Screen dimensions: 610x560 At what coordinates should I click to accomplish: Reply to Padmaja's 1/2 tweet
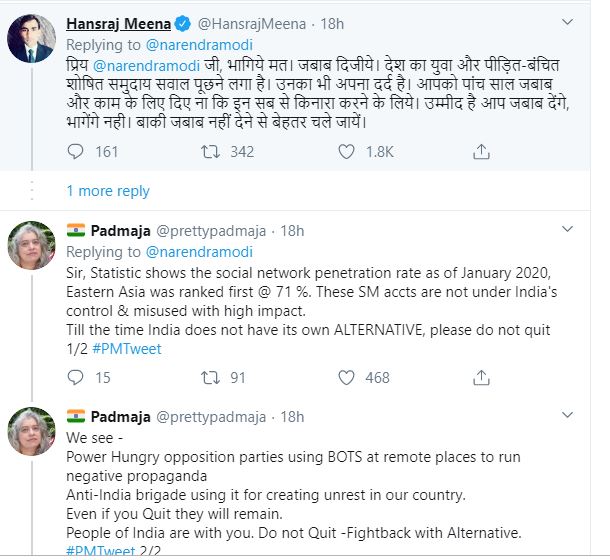coord(76,377)
